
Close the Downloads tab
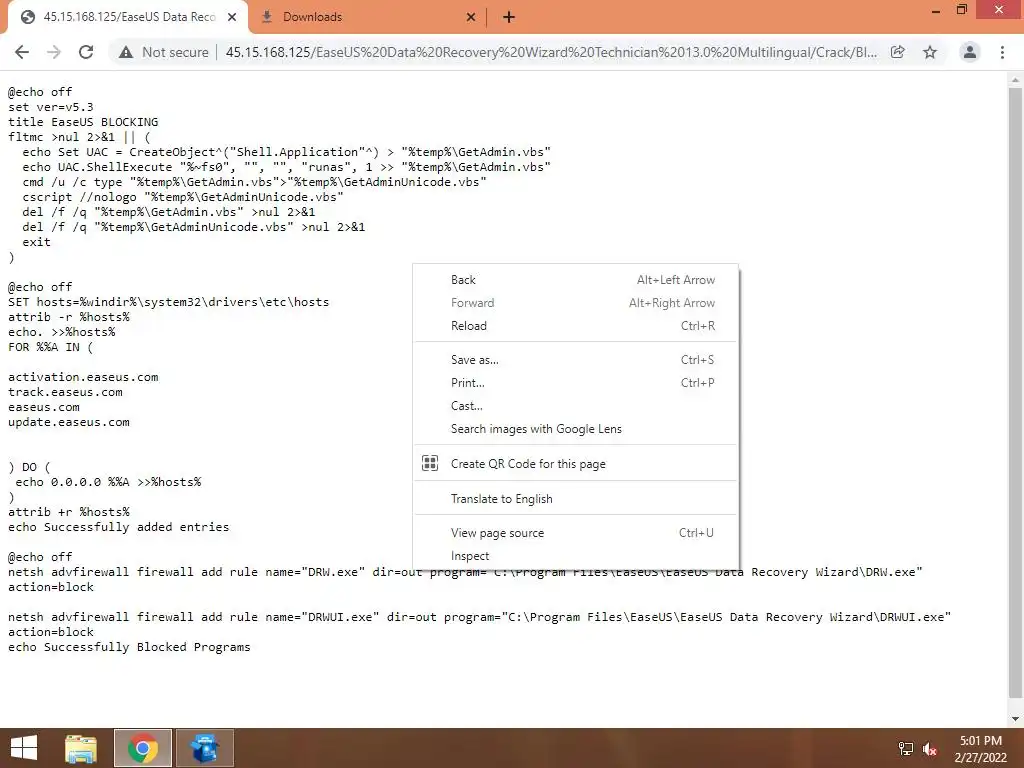coord(471,17)
